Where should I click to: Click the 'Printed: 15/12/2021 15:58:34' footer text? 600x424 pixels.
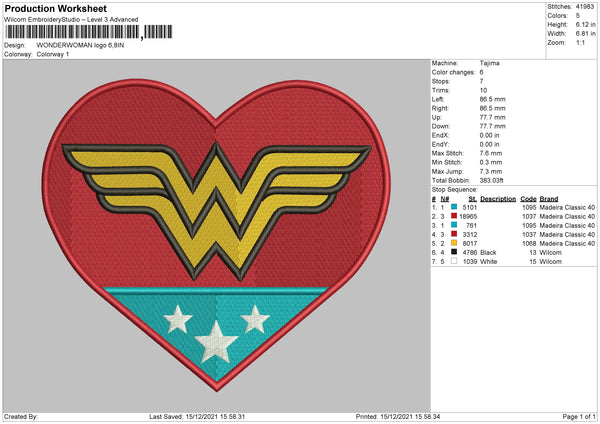click(x=398, y=416)
